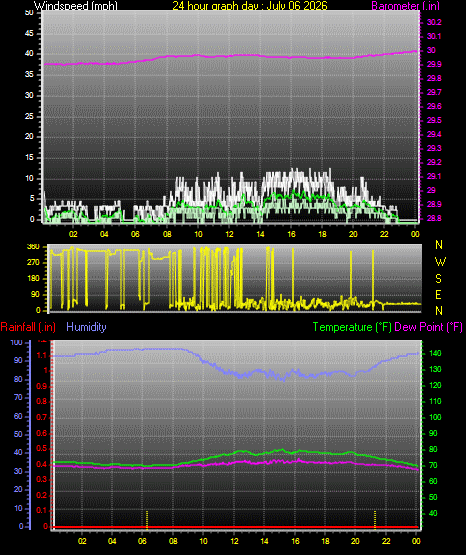Select the 60 value on temperature axis
The width and height of the screenshot is (466, 555).
point(433,481)
